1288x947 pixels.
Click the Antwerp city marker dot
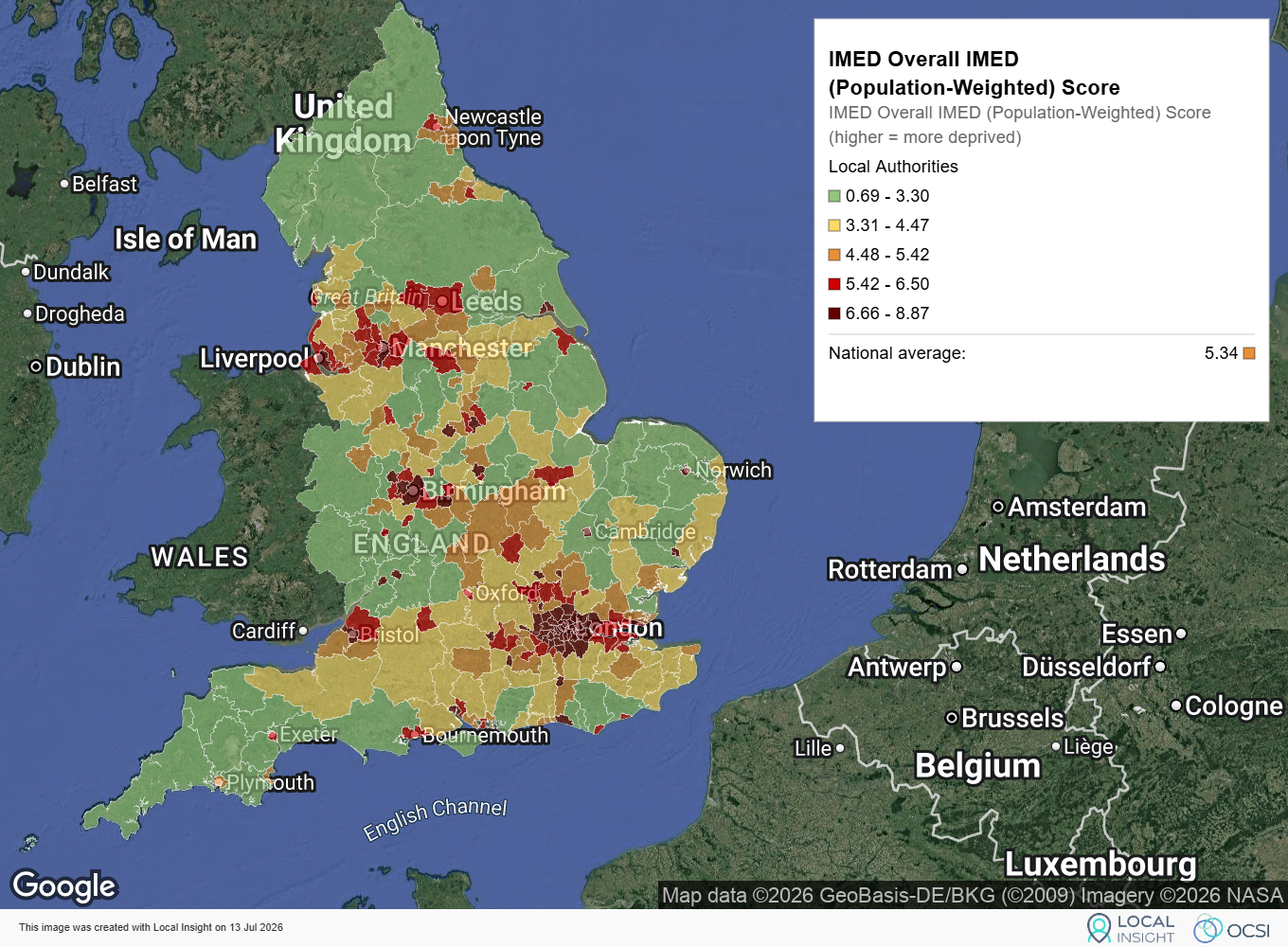click(957, 667)
